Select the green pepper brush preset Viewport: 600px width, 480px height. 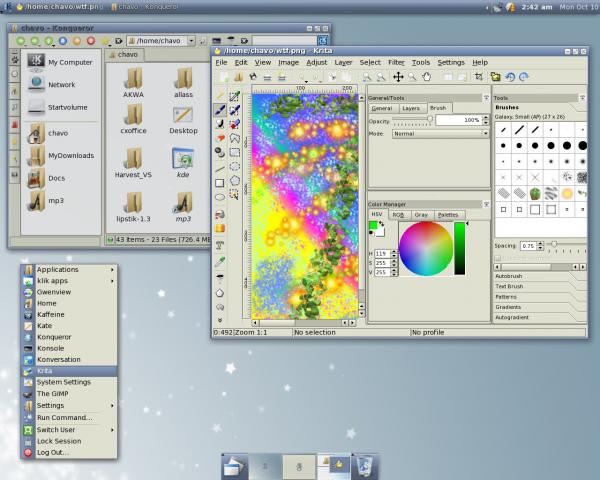(535, 193)
